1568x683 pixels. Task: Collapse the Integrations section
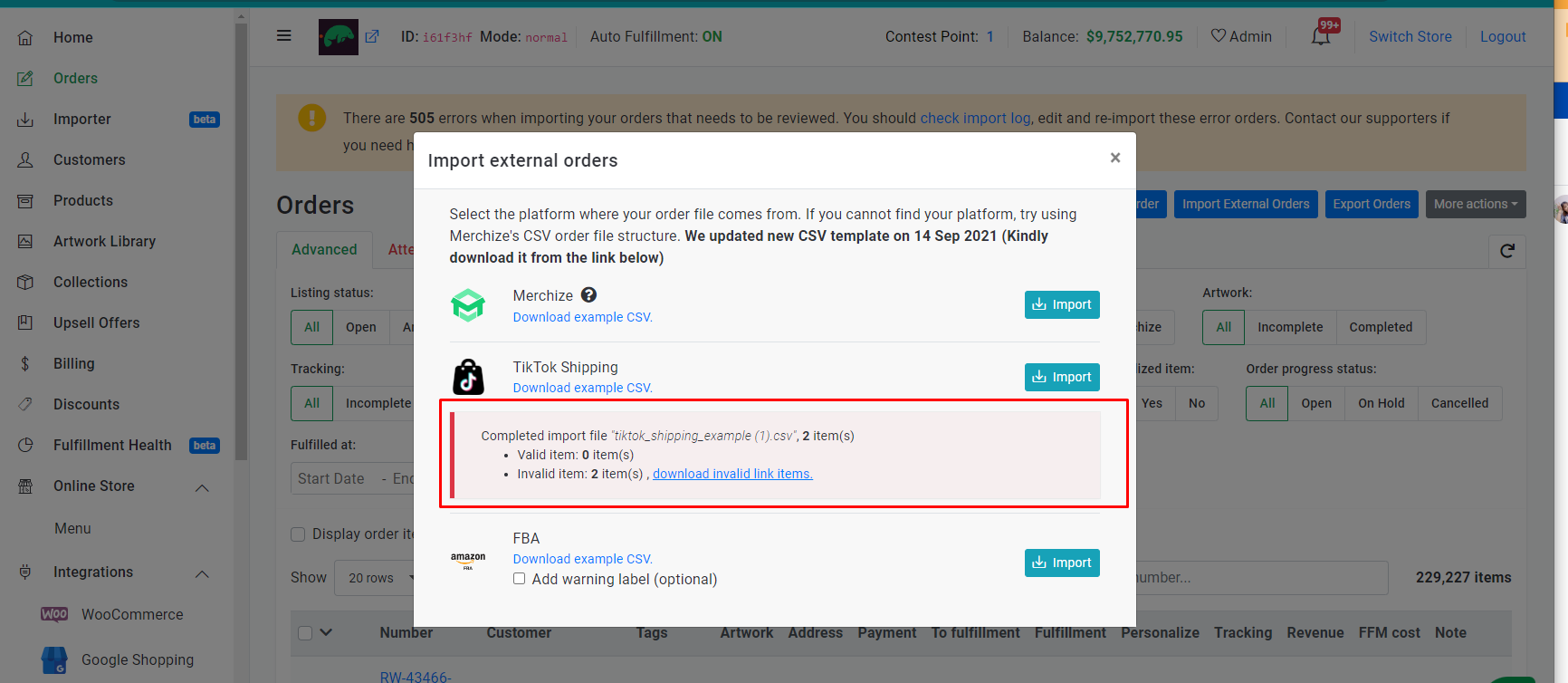[x=203, y=574]
